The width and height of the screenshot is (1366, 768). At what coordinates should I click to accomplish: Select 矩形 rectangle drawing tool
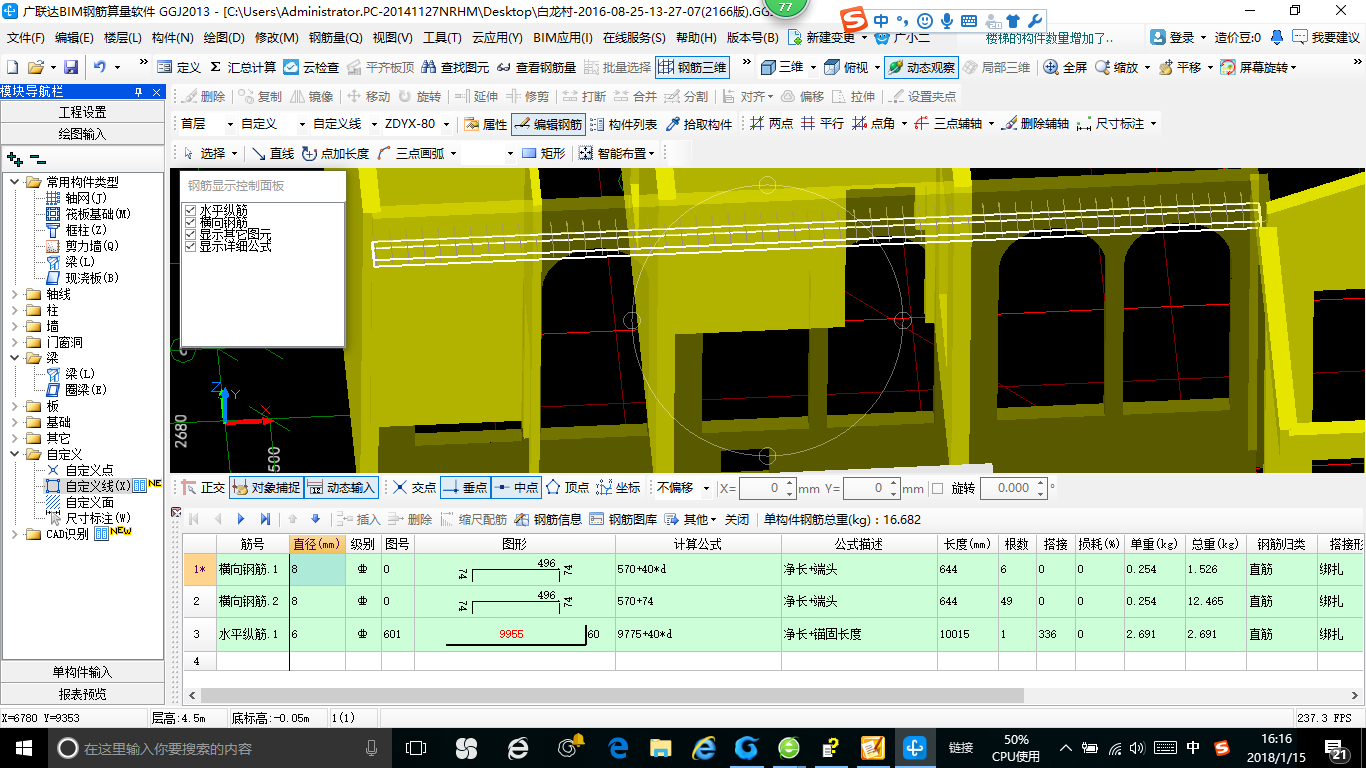point(544,153)
